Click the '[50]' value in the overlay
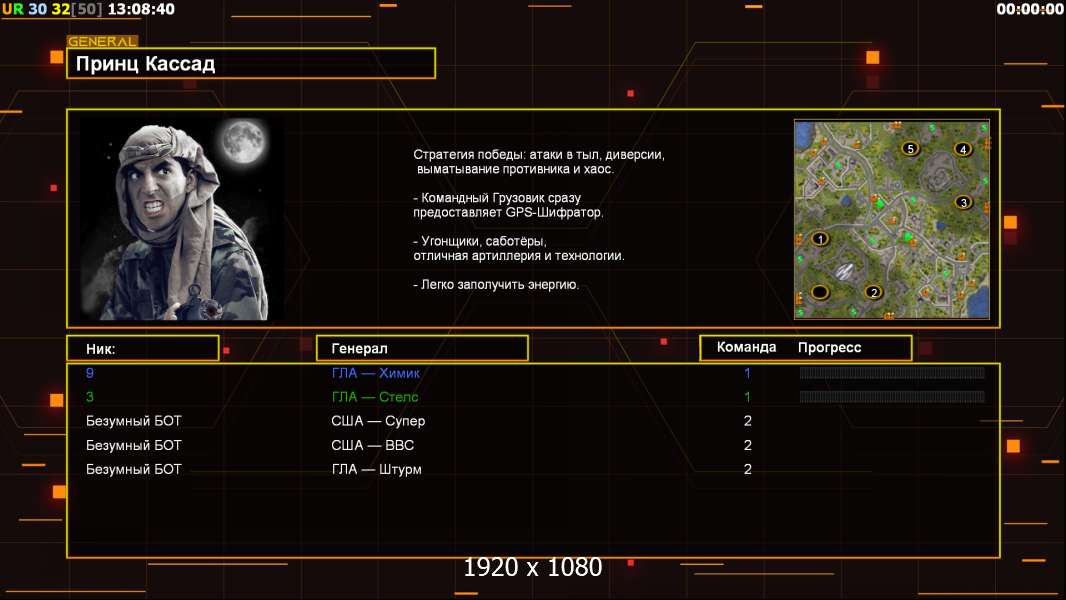Image resolution: width=1066 pixels, height=600 pixels. coord(86,9)
